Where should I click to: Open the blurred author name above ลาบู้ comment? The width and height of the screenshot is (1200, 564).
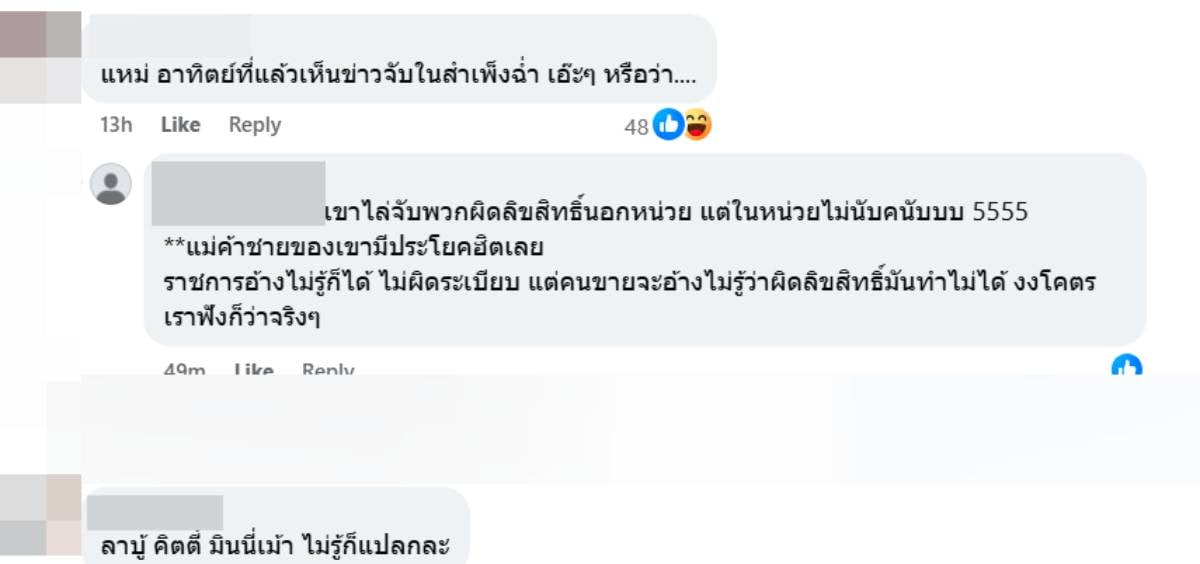(154, 511)
